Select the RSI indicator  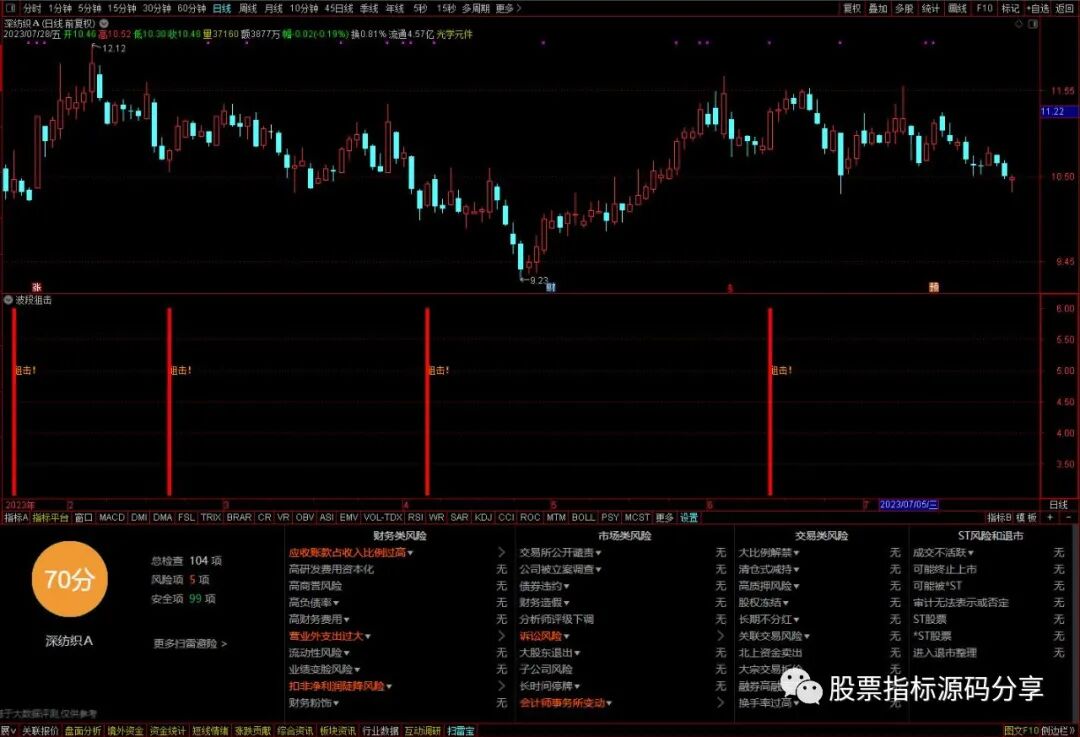click(x=415, y=517)
